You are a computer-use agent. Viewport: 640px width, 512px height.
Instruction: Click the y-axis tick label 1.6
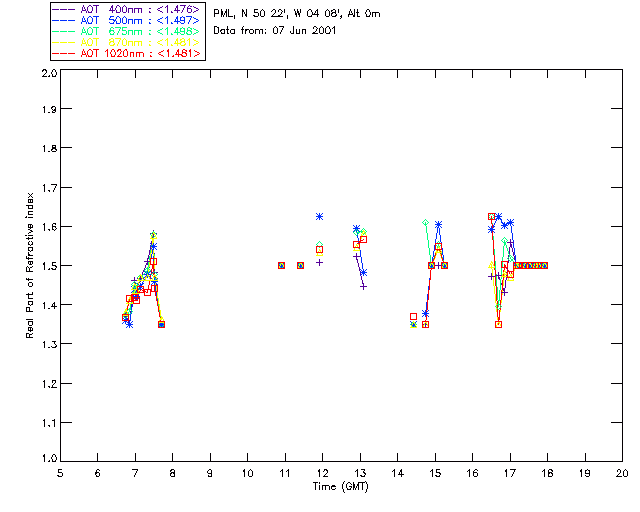coord(49,227)
